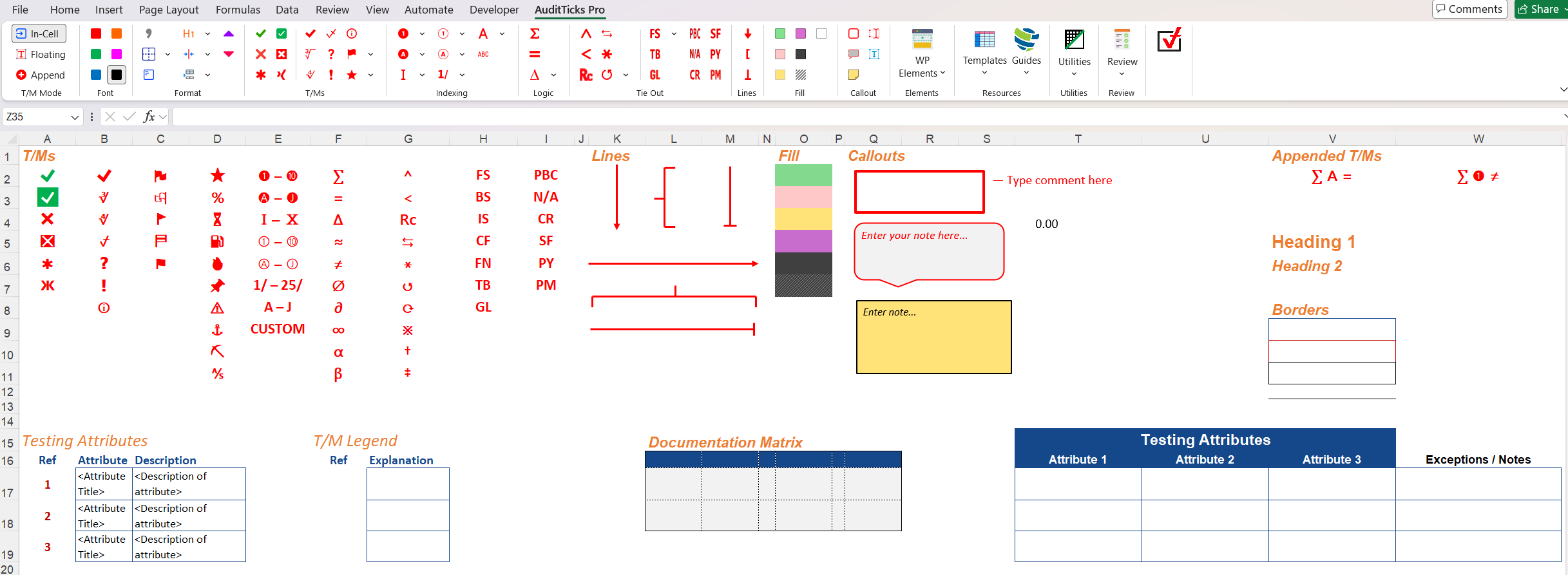Viewport: 1568px width, 575px height.
Task: Insert equals sign from Logic group
Action: point(535,54)
